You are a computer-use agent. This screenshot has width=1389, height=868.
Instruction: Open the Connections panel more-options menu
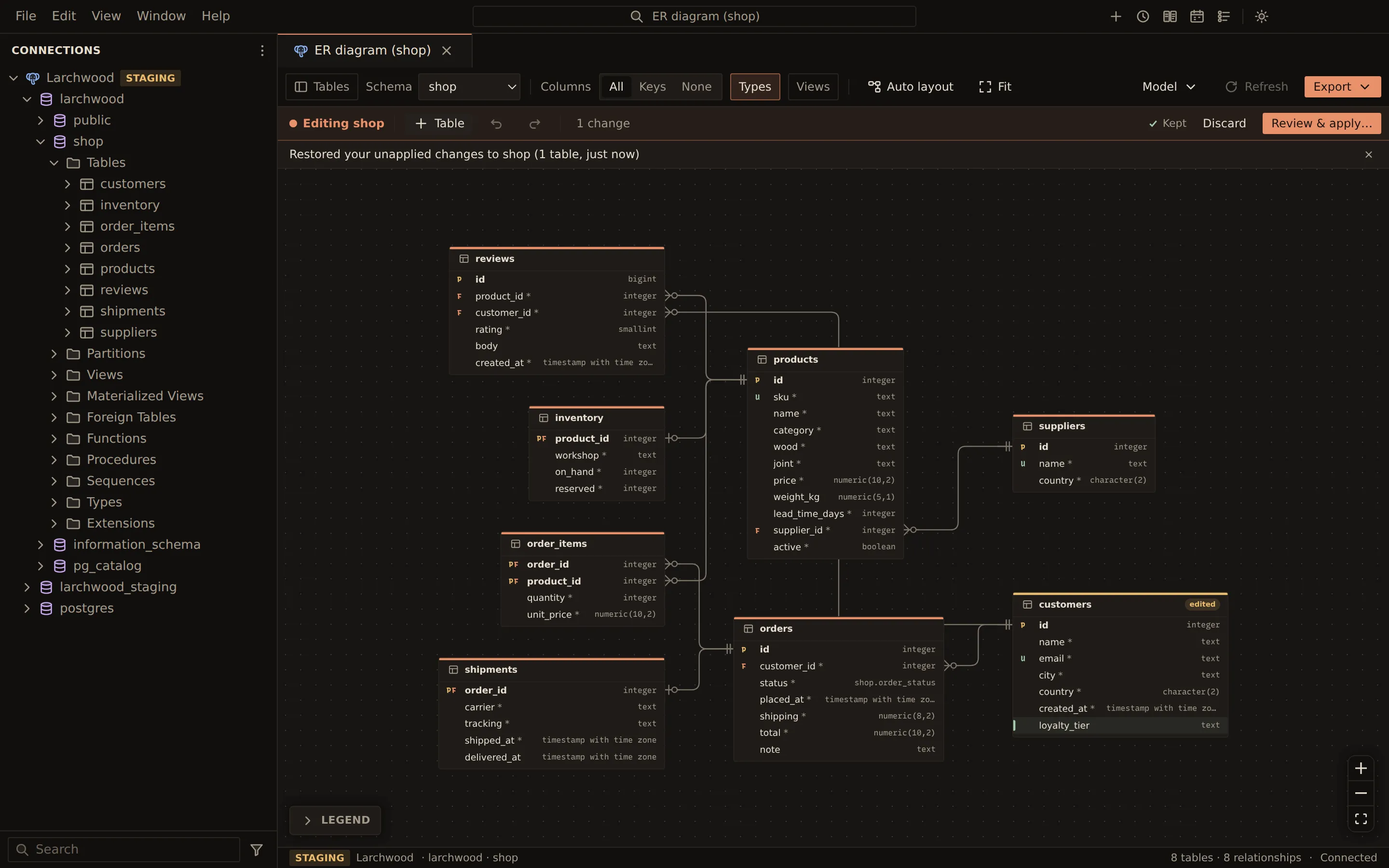pyautogui.click(x=262, y=51)
